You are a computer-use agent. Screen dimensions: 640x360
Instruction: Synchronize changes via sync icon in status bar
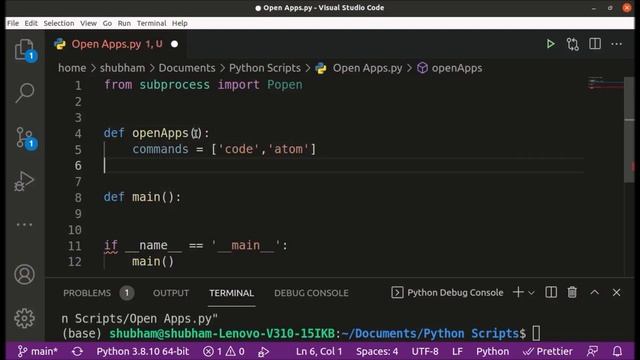click(77, 351)
